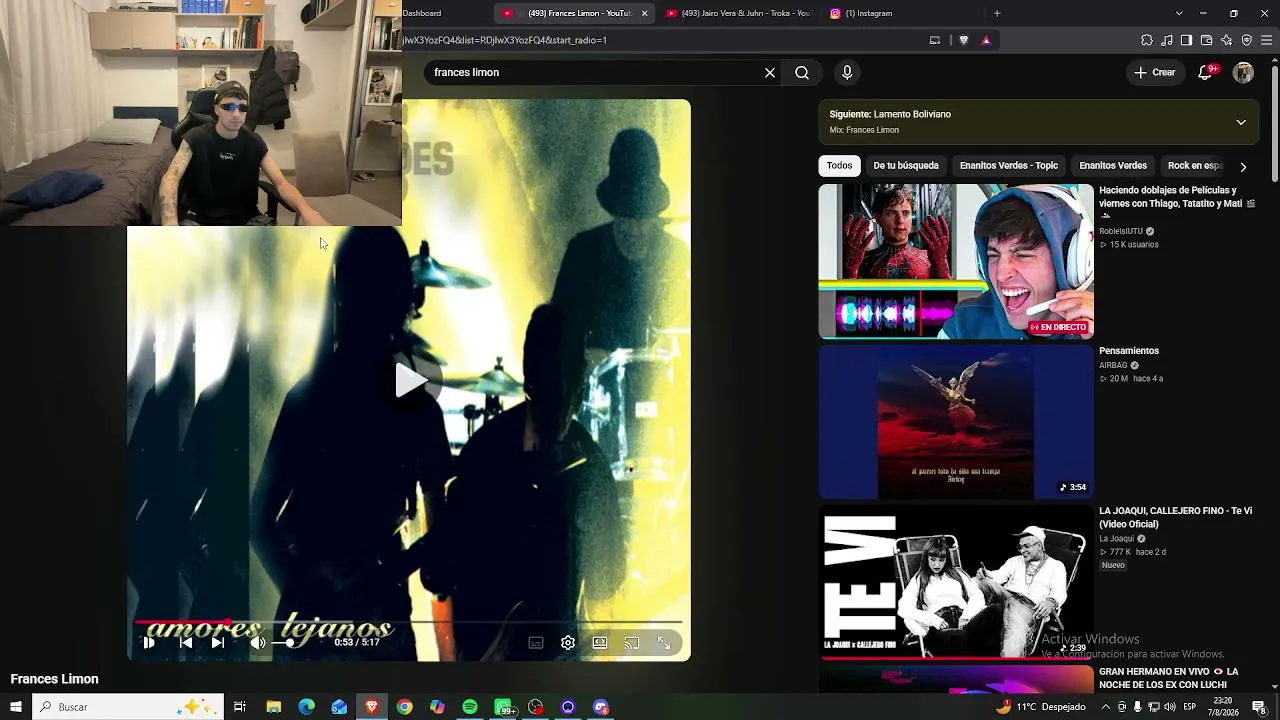Click the large play overlay on the video
This screenshot has height=720, width=1280.
coord(410,380)
